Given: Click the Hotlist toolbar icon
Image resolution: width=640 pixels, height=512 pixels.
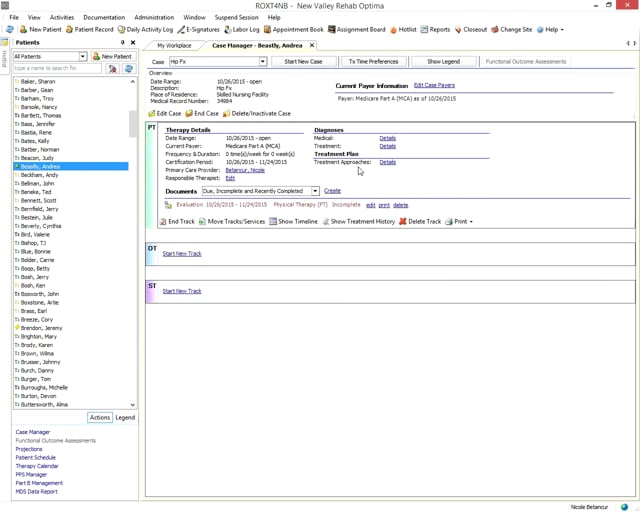Looking at the screenshot, I should (x=403, y=30).
